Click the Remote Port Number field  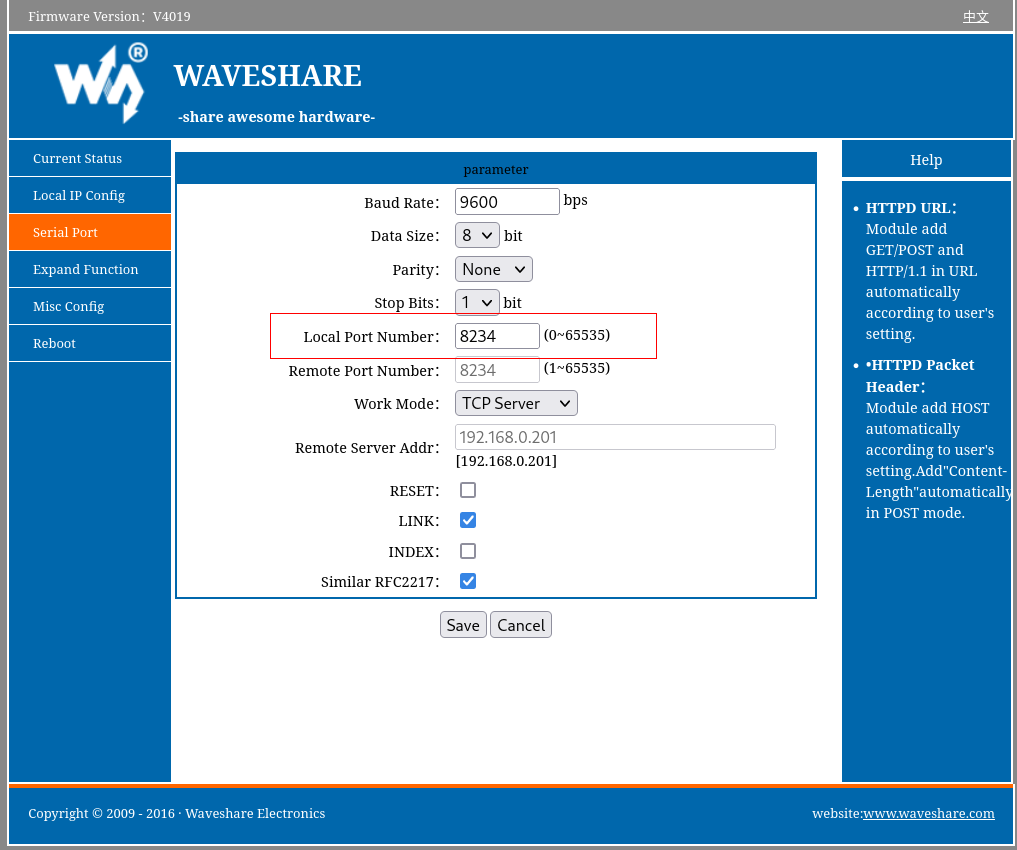(497, 370)
